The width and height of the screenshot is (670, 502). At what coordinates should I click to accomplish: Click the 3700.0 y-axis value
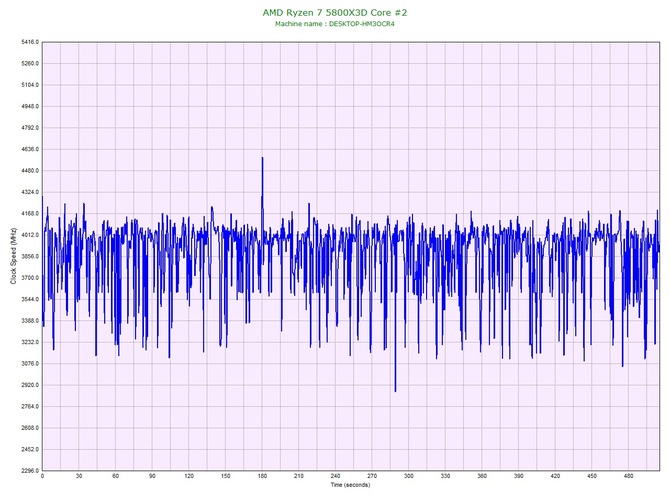coord(30,278)
